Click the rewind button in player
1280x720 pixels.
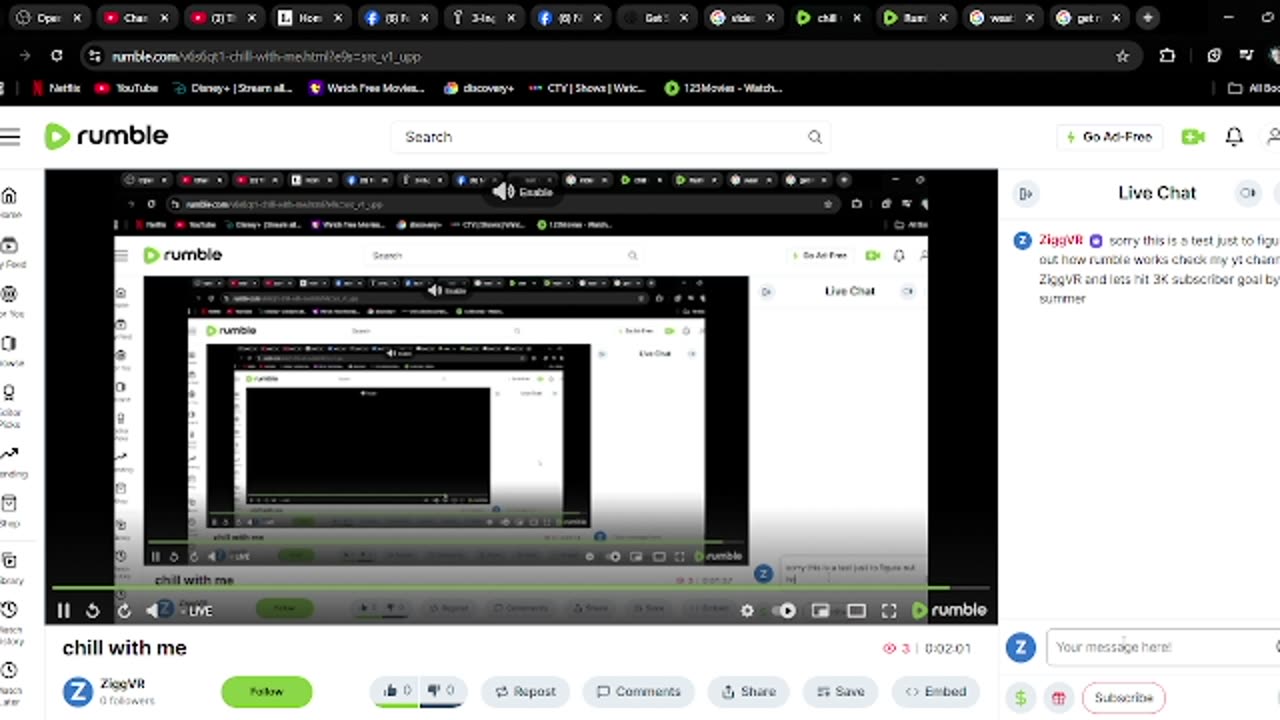92,610
